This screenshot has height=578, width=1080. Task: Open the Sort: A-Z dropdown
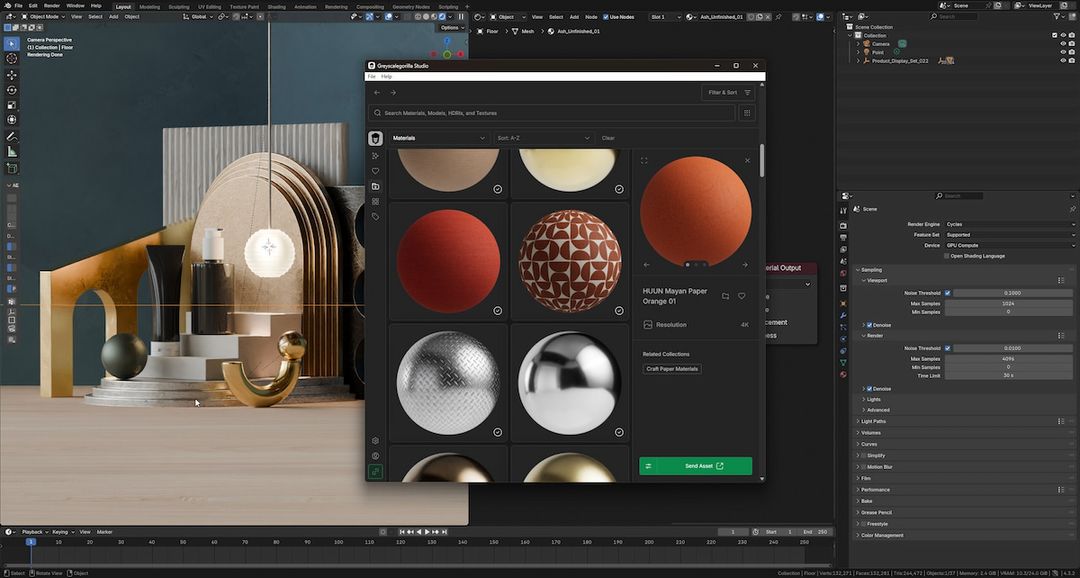545,138
